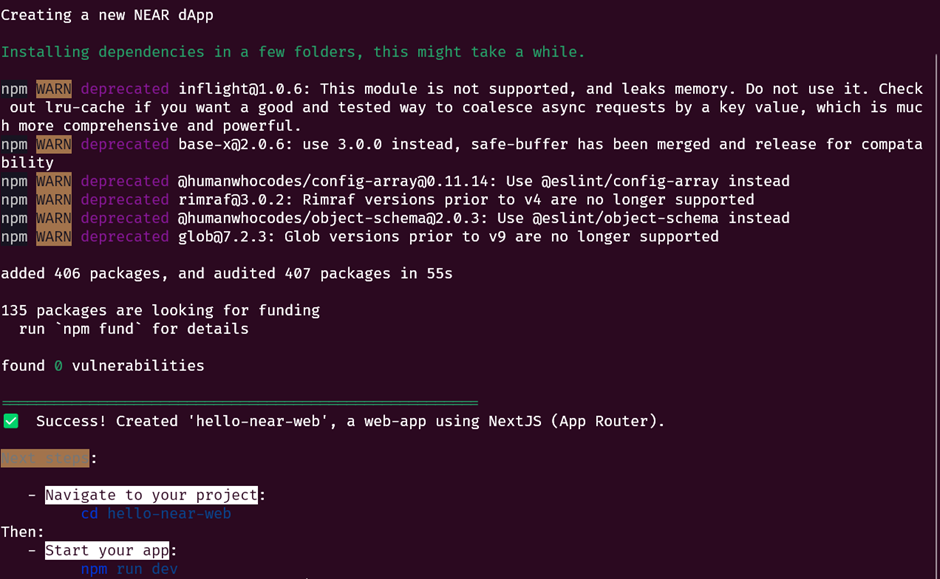Click the green 0 in vulnerabilities line
The width and height of the screenshot is (940, 579).
coord(58,365)
